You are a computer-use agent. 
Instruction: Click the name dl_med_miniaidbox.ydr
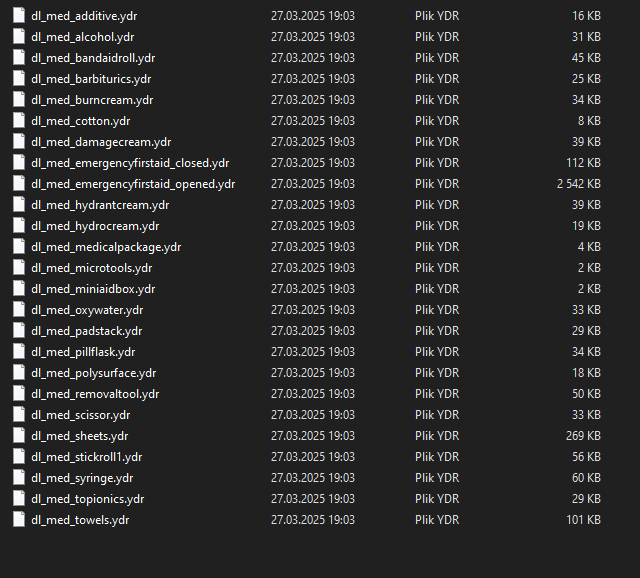93,289
